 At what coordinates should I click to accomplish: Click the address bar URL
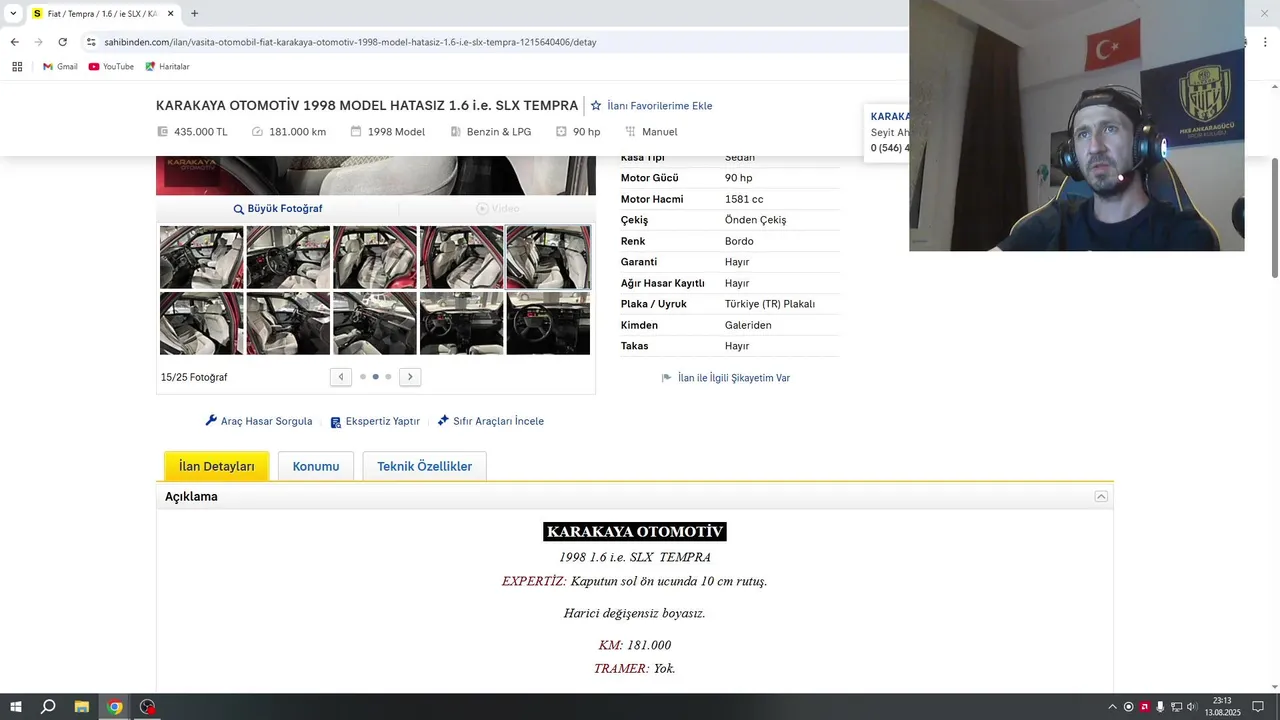pyautogui.click(x=350, y=42)
